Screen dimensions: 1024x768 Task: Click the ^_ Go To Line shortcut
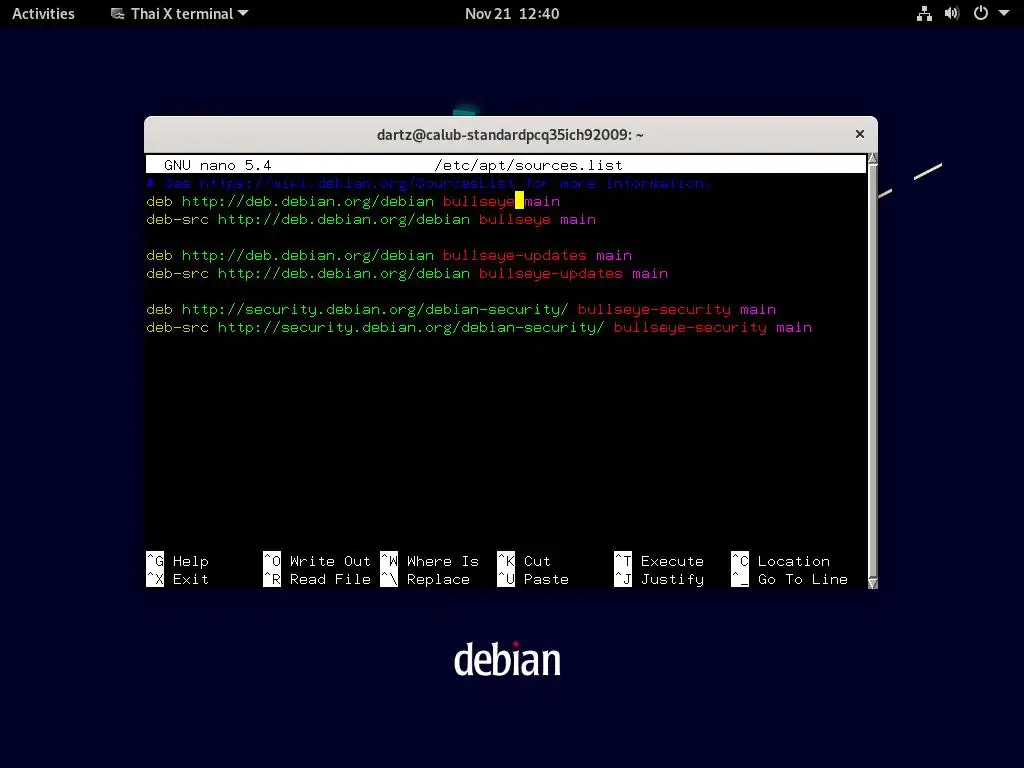pos(790,579)
